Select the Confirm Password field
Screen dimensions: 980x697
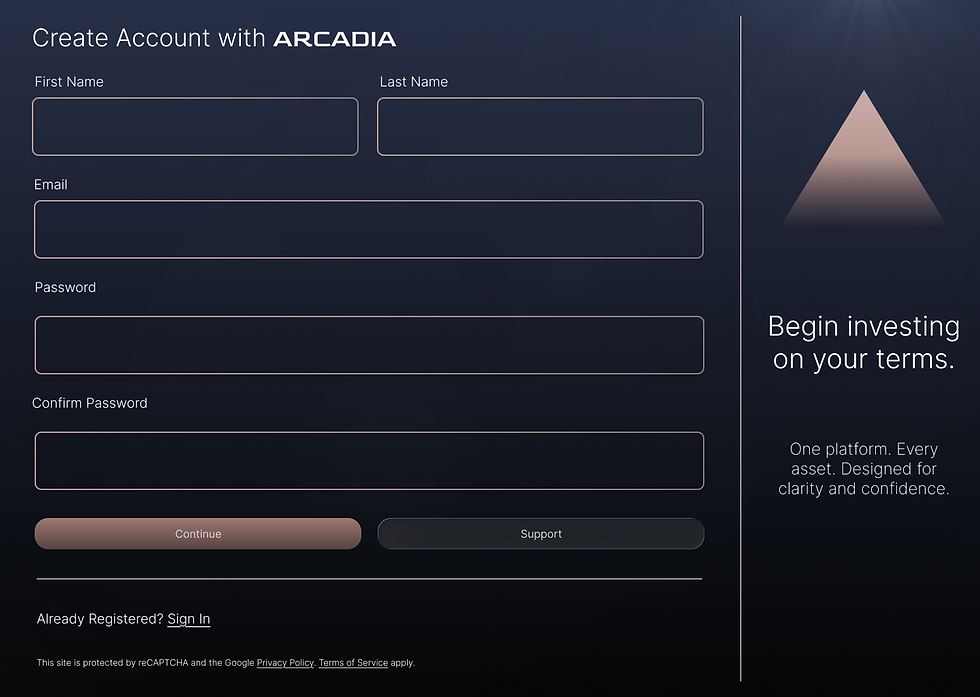(x=368, y=460)
